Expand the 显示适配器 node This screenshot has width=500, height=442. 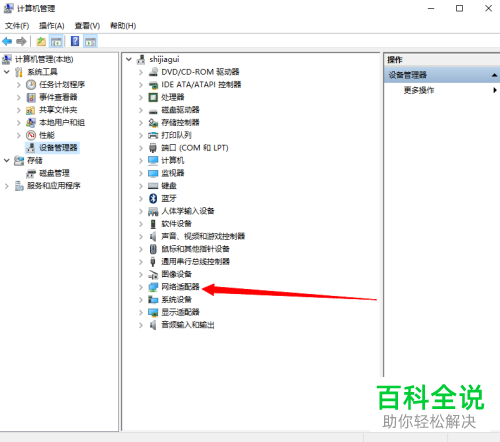[141, 313]
